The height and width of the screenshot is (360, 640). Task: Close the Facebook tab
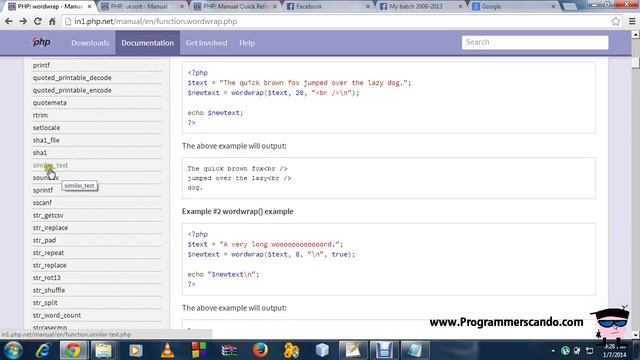pos(368,7)
